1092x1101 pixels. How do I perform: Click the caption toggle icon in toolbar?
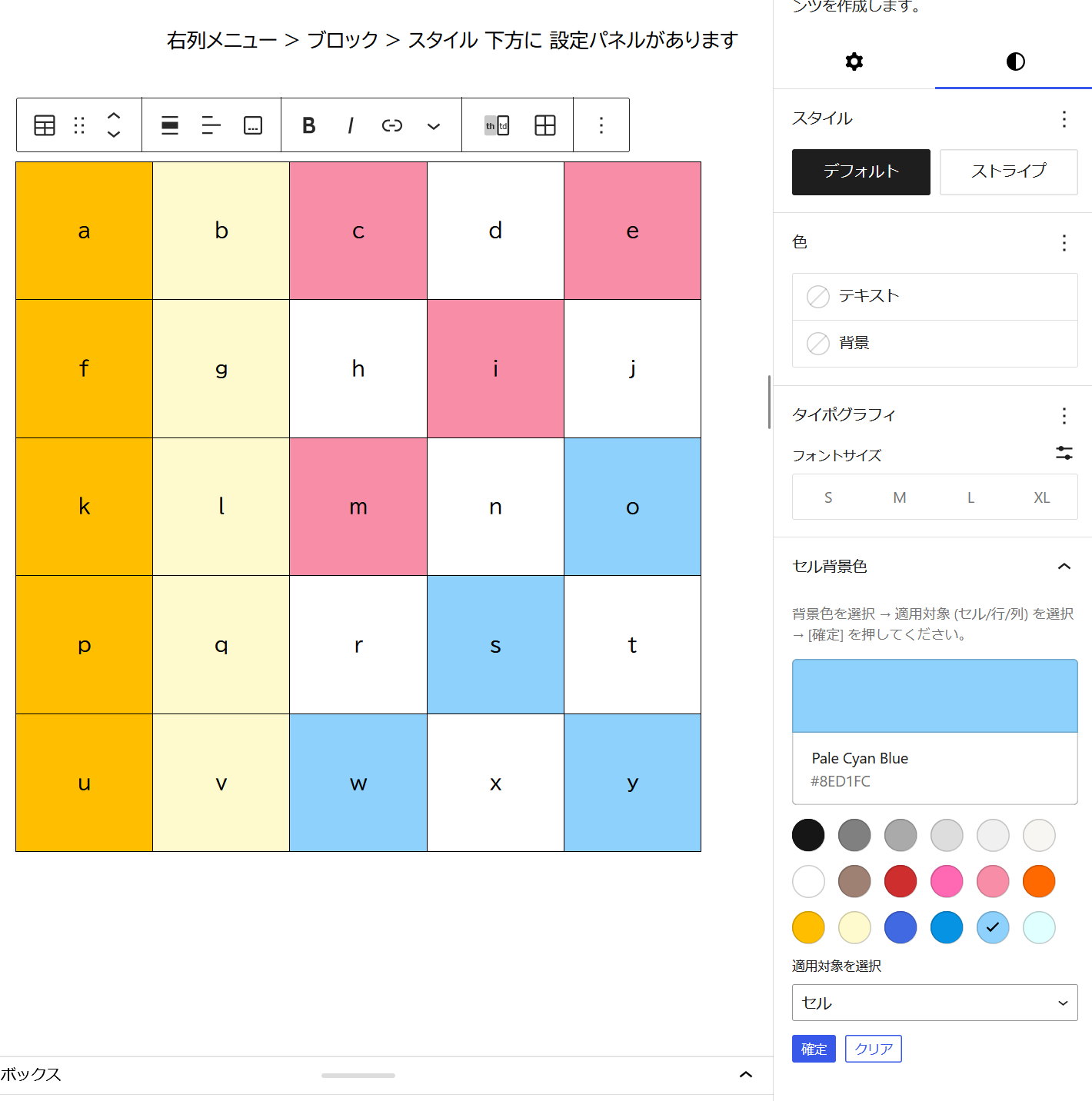pyautogui.click(x=253, y=125)
